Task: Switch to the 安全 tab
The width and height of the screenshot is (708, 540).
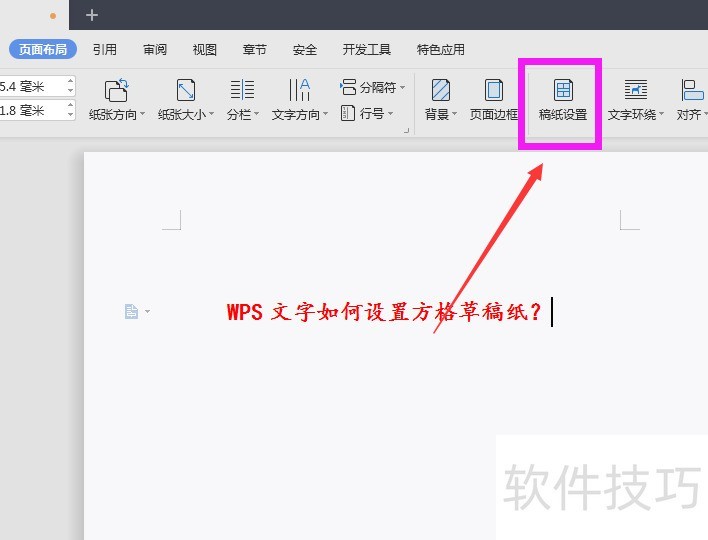Action: click(305, 49)
